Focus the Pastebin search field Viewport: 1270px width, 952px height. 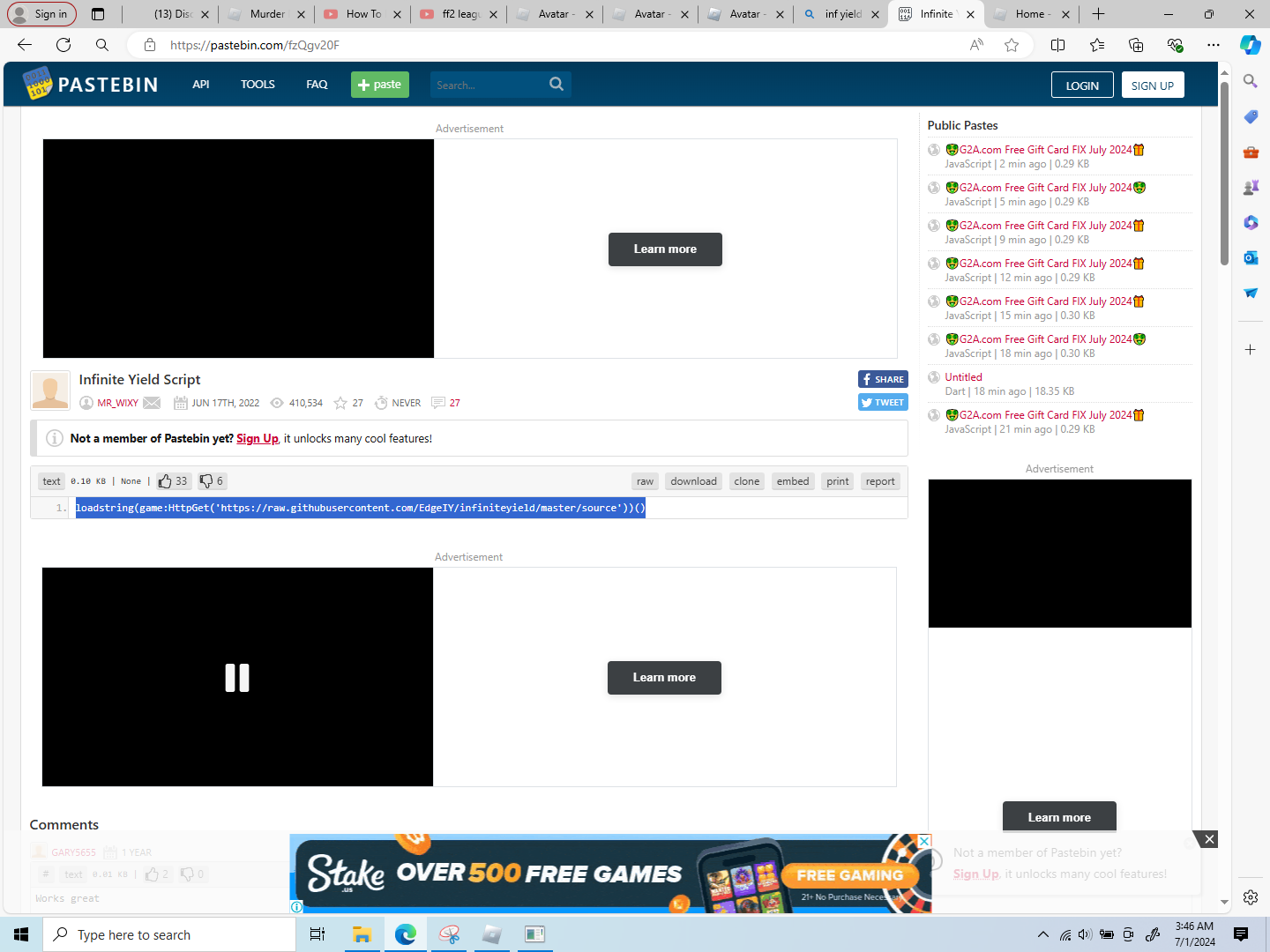[488, 85]
